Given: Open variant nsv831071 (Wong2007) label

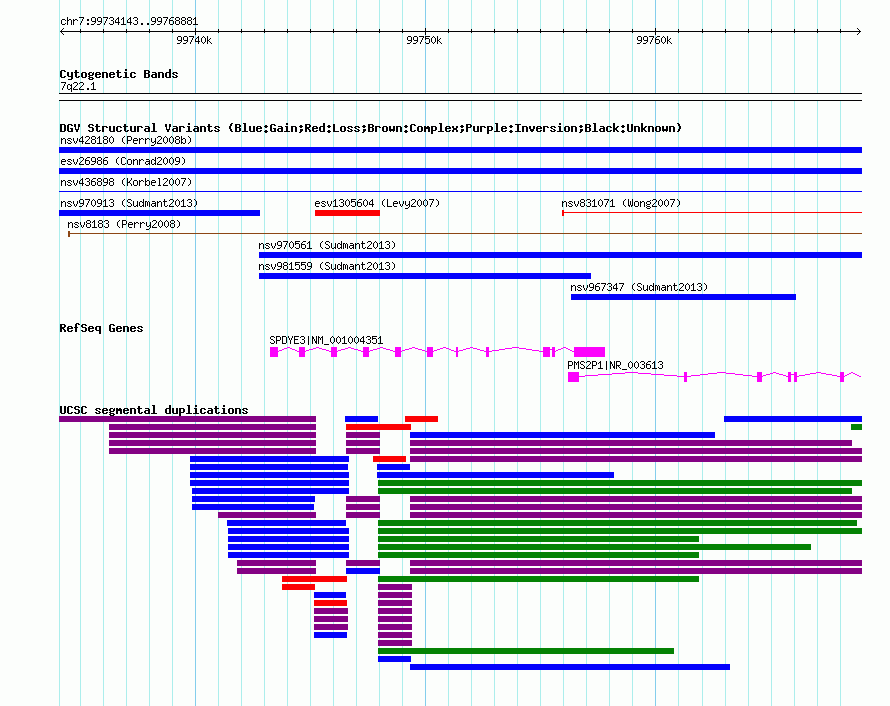Looking at the screenshot, I should 621,203.
